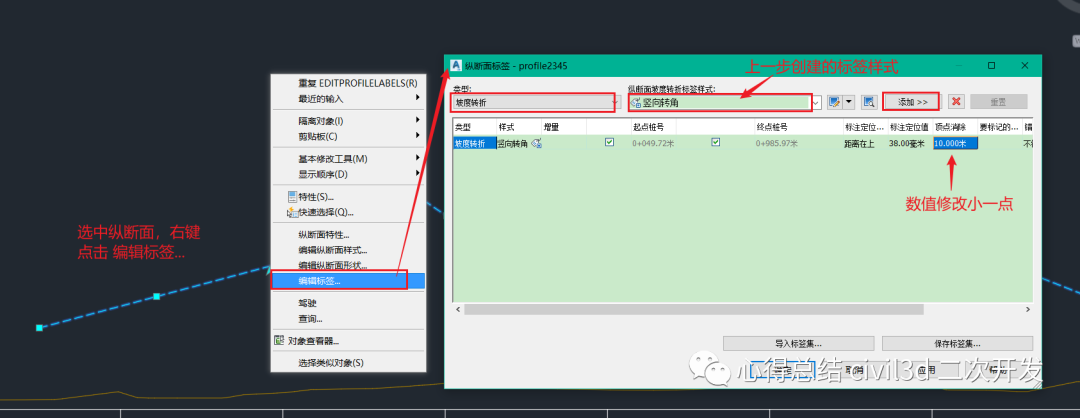Open the 竖向转角 label style dropdown
The width and height of the screenshot is (1080, 418).
coord(817,102)
